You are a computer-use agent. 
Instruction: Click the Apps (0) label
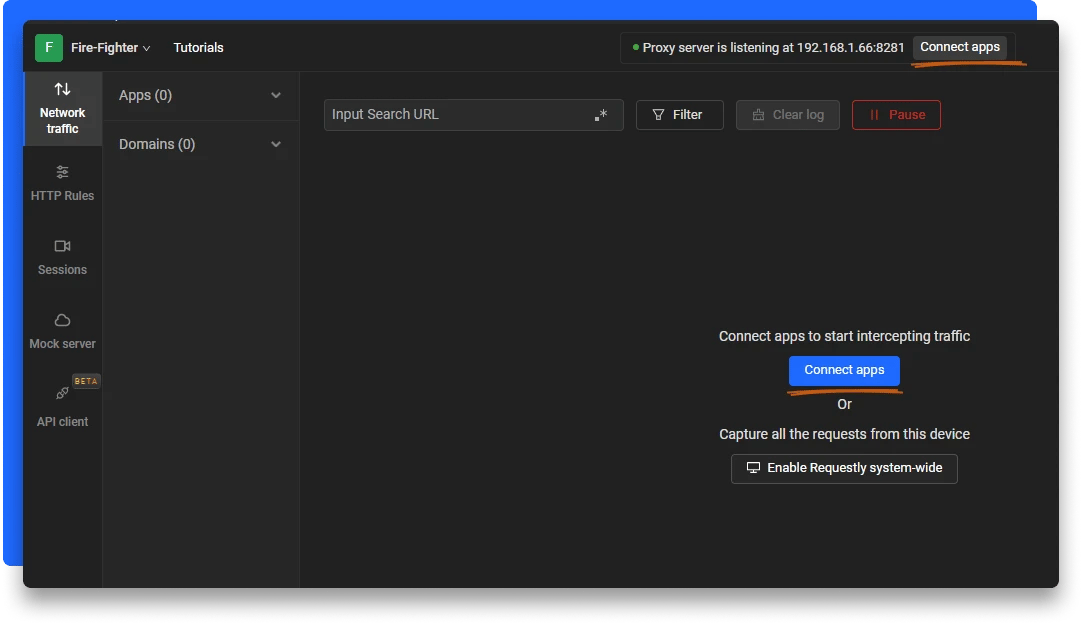point(145,95)
